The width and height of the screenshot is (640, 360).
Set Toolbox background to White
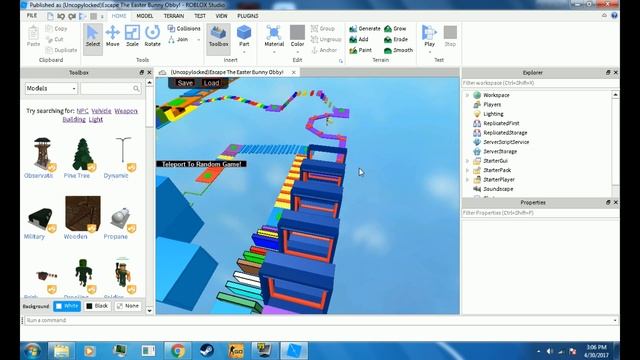pos(67,306)
